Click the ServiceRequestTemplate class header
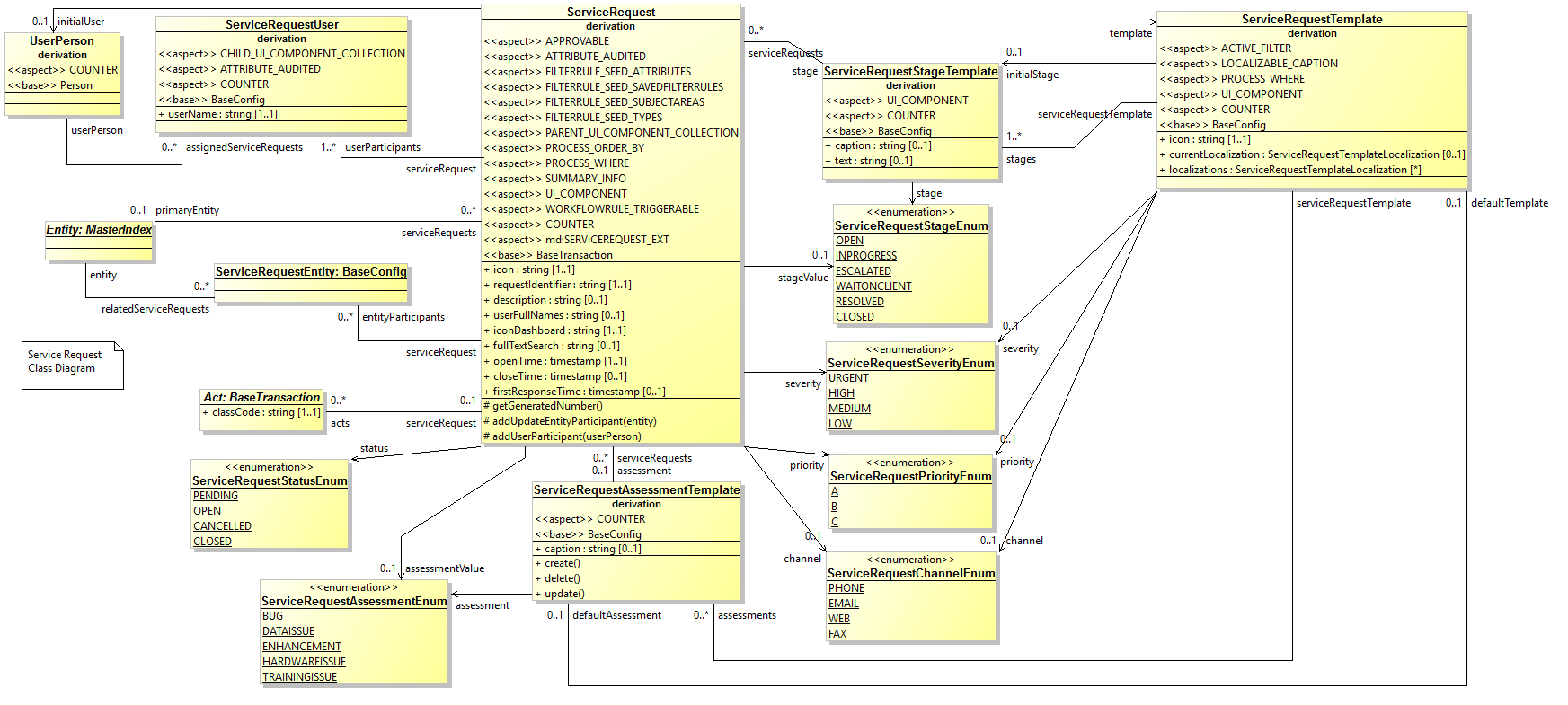Image resolution: width=1568 pixels, height=705 pixels. pyautogui.click(x=1311, y=19)
